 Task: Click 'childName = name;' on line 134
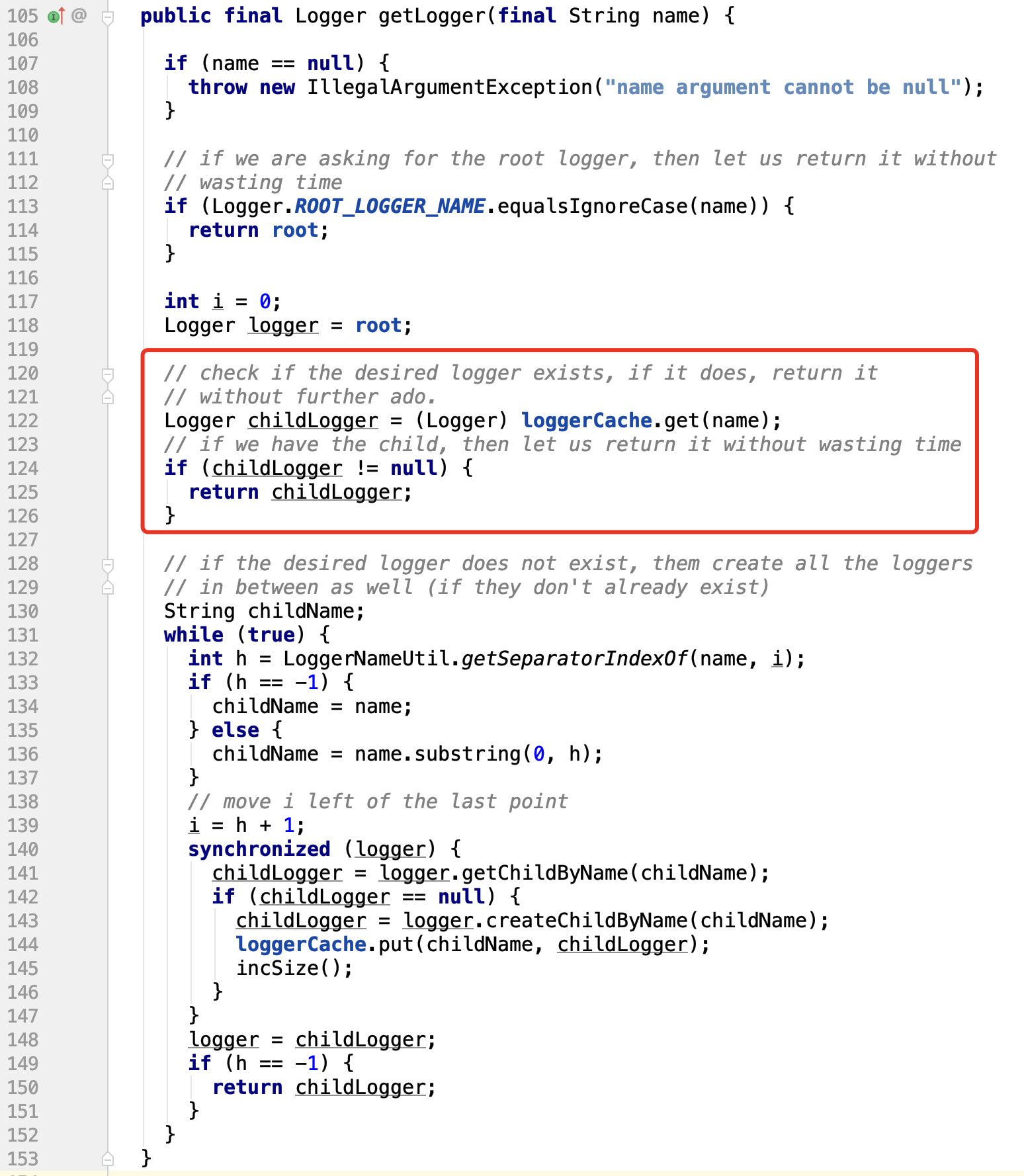pos(312,706)
